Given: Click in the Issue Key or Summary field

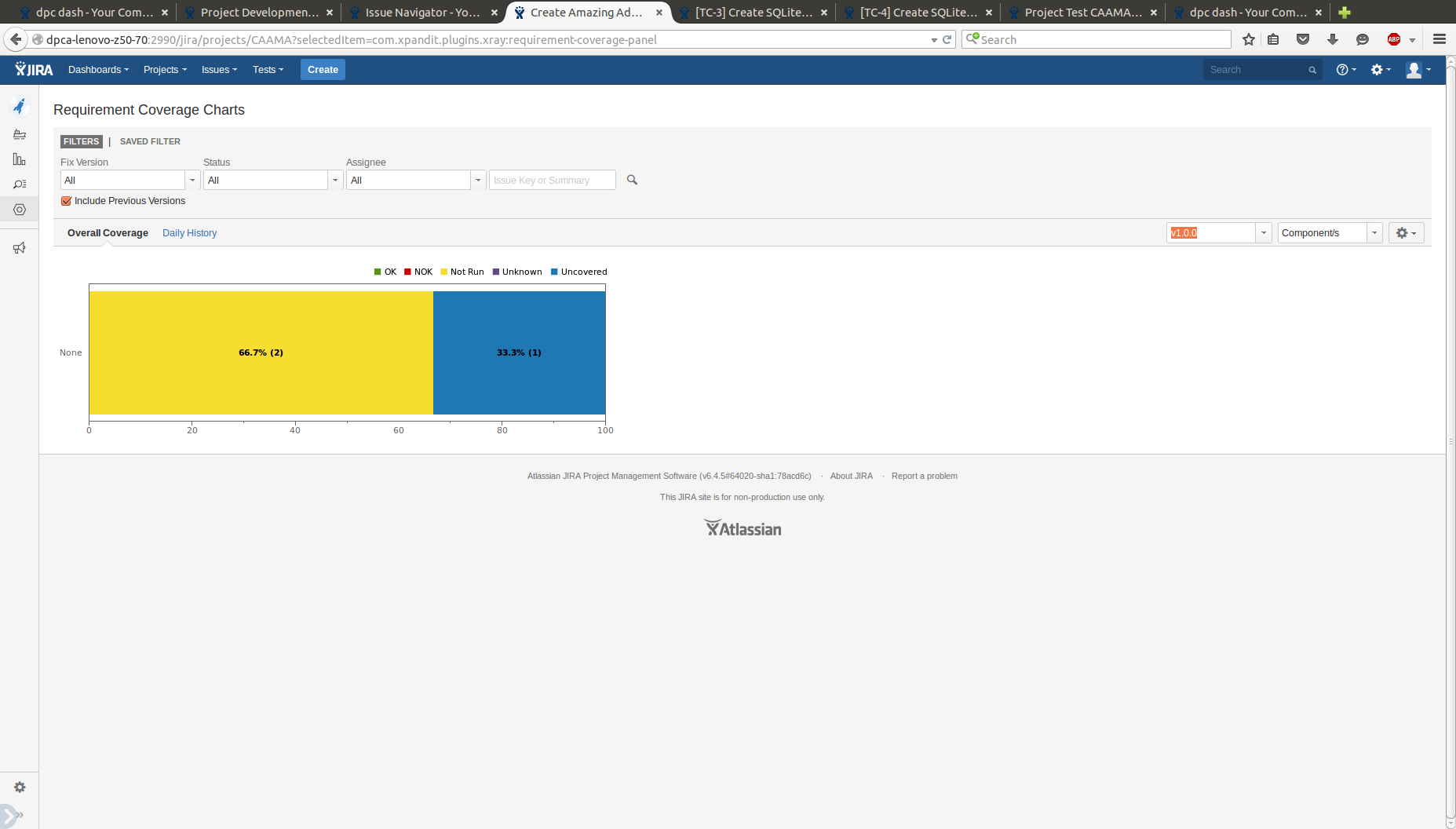Looking at the screenshot, I should (552, 180).
